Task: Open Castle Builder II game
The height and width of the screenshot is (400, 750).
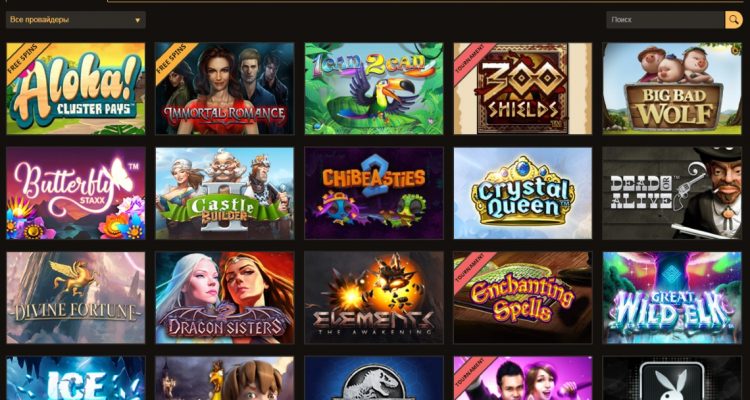Action: (225, 193)
